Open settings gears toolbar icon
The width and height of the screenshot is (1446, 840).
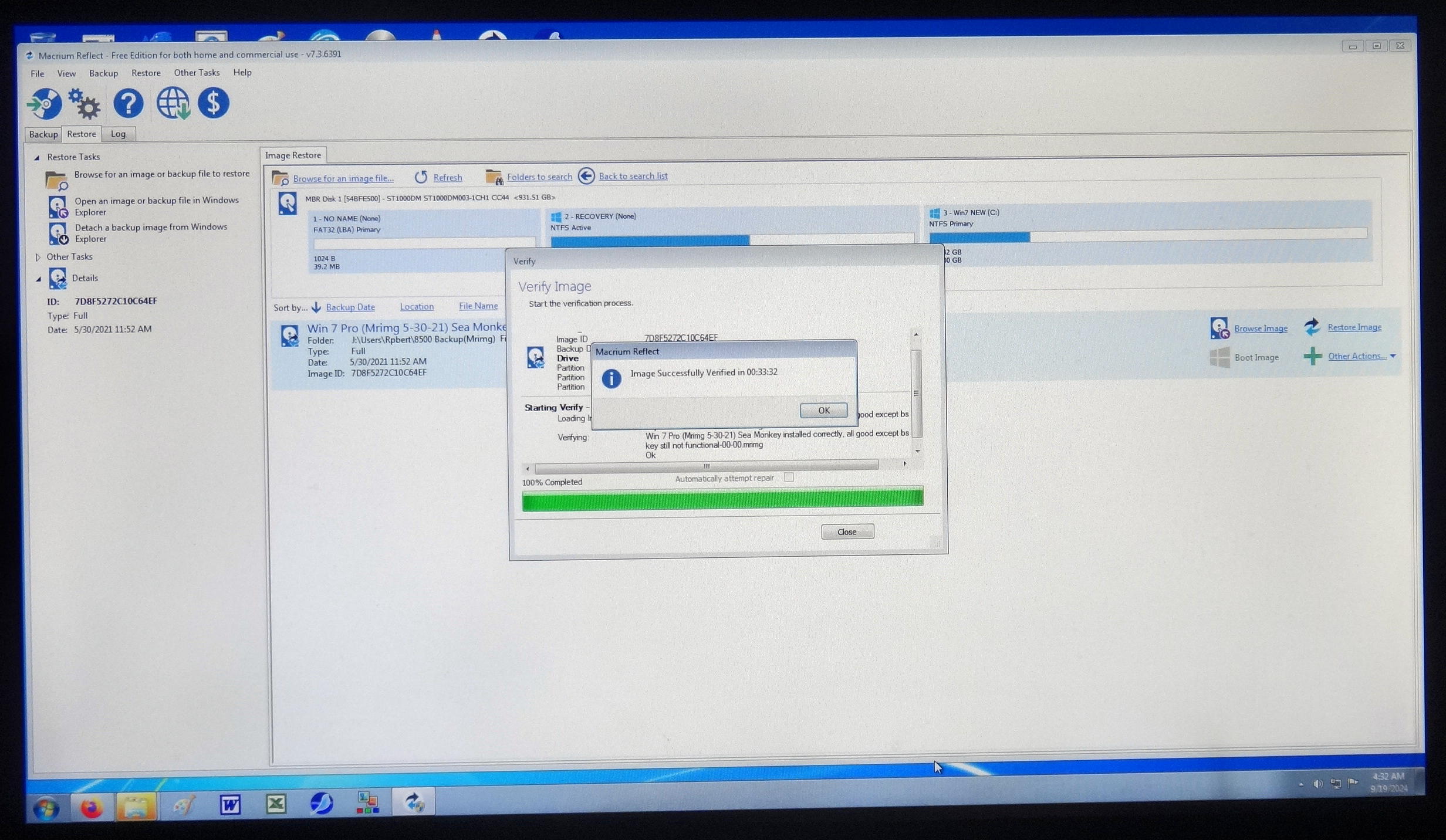(85, 103)
